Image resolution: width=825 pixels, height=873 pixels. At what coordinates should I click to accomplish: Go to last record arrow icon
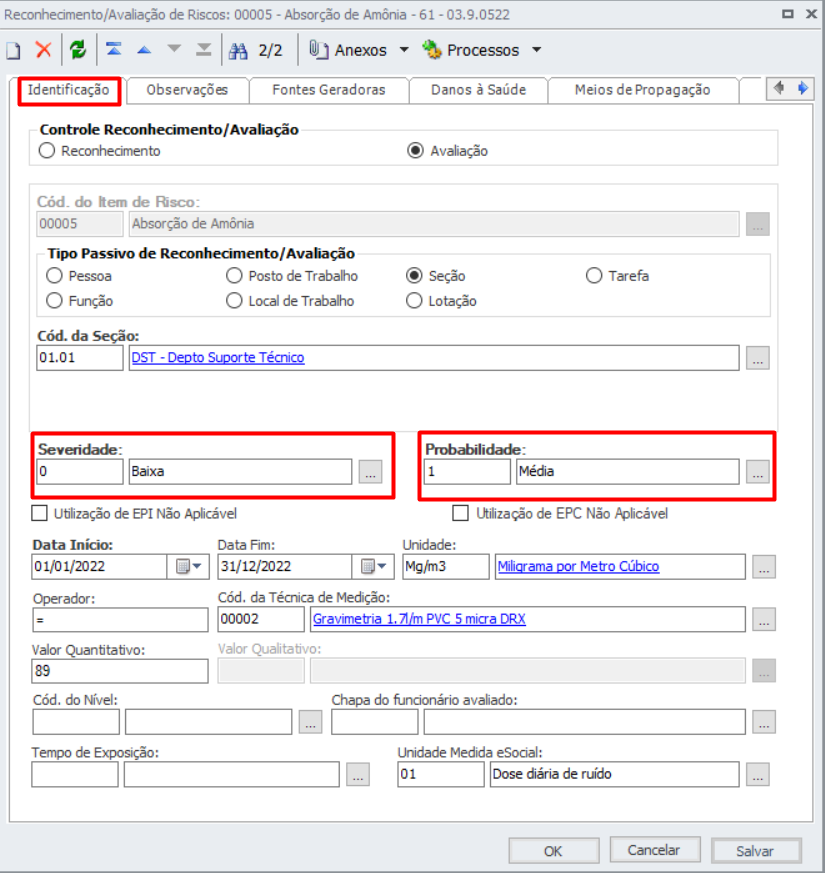point(204,50)
